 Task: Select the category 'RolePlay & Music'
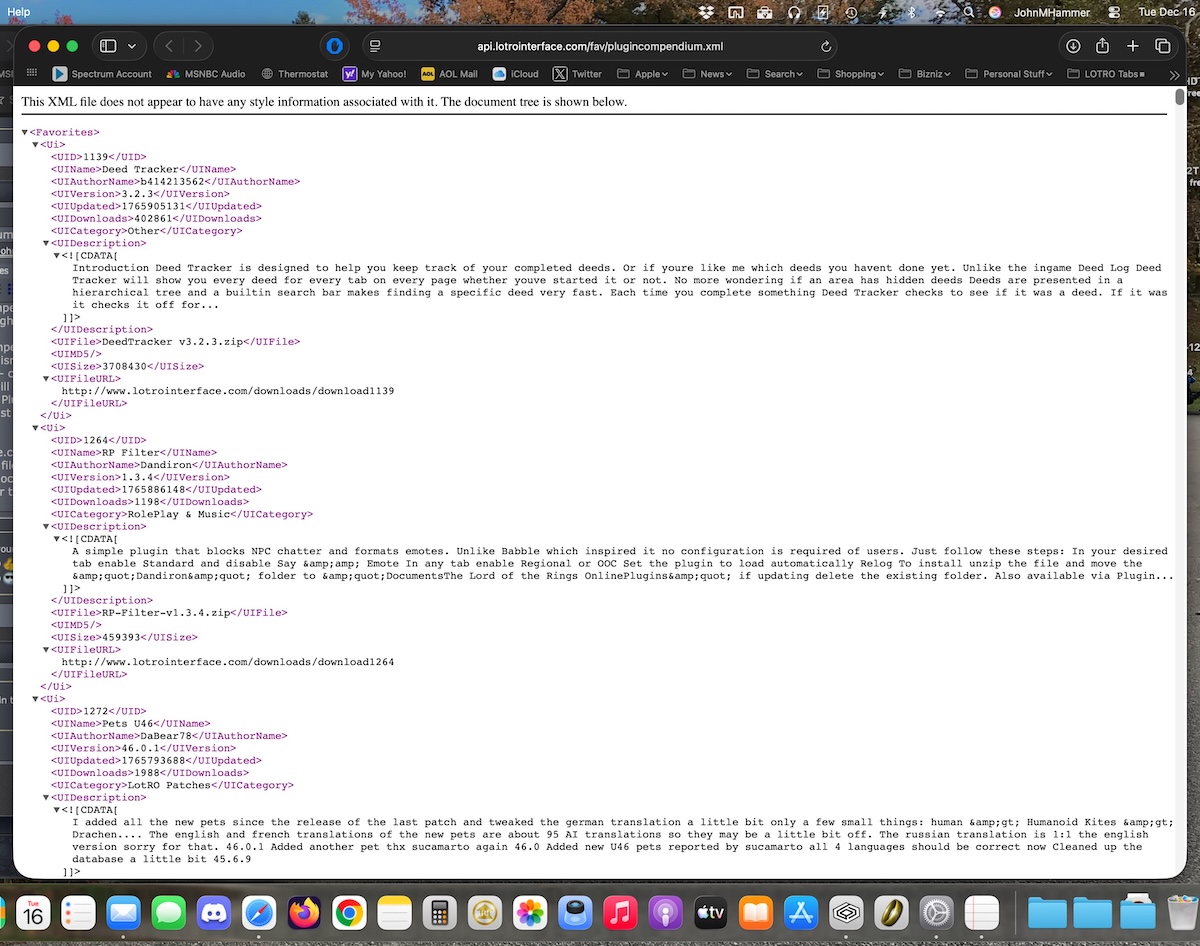[x=180, y=514]
